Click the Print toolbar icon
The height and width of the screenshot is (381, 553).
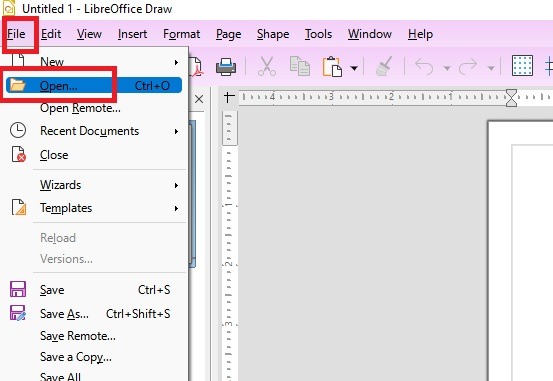[x=226, y=67]
